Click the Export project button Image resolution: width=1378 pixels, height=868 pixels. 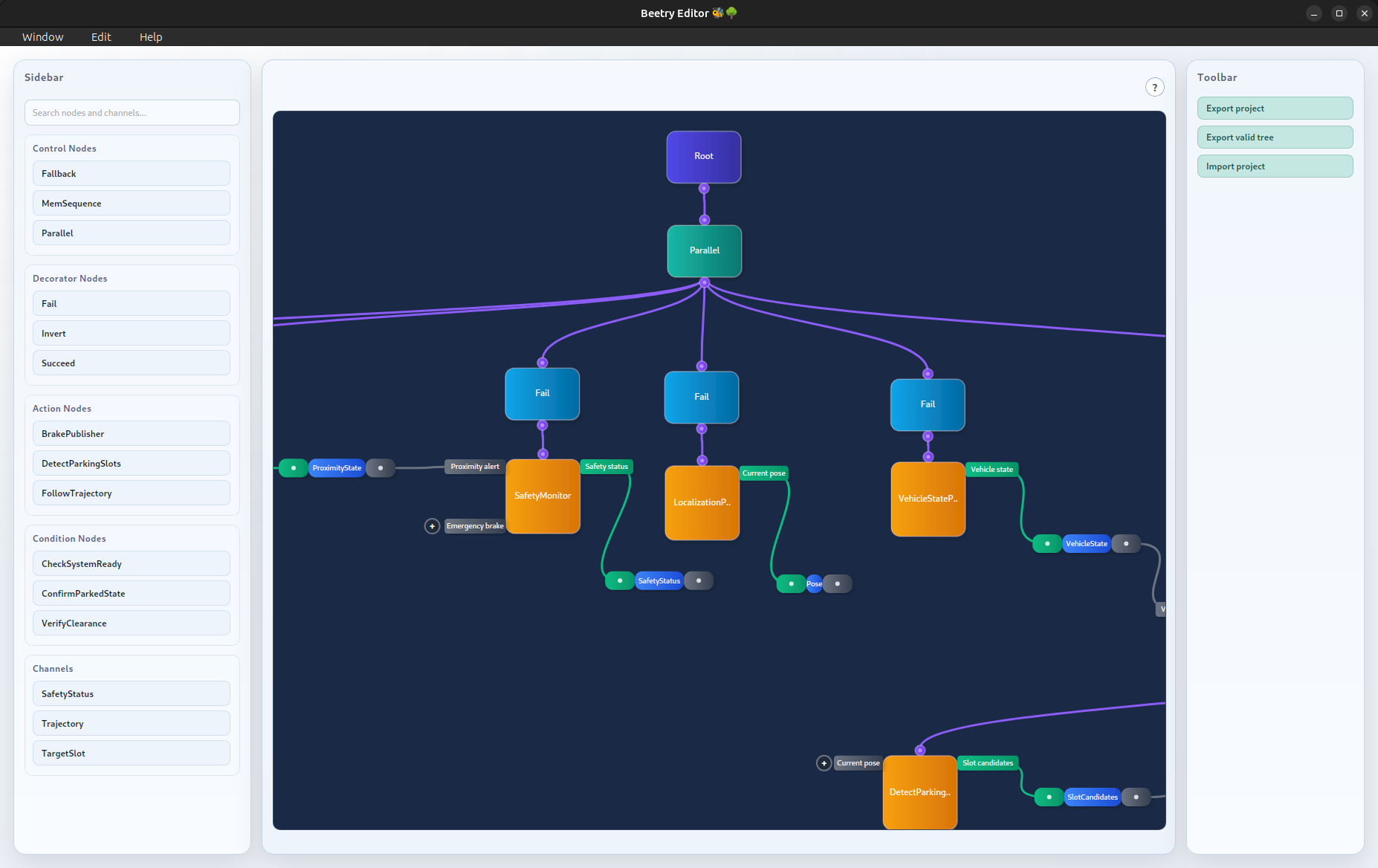1275,108
